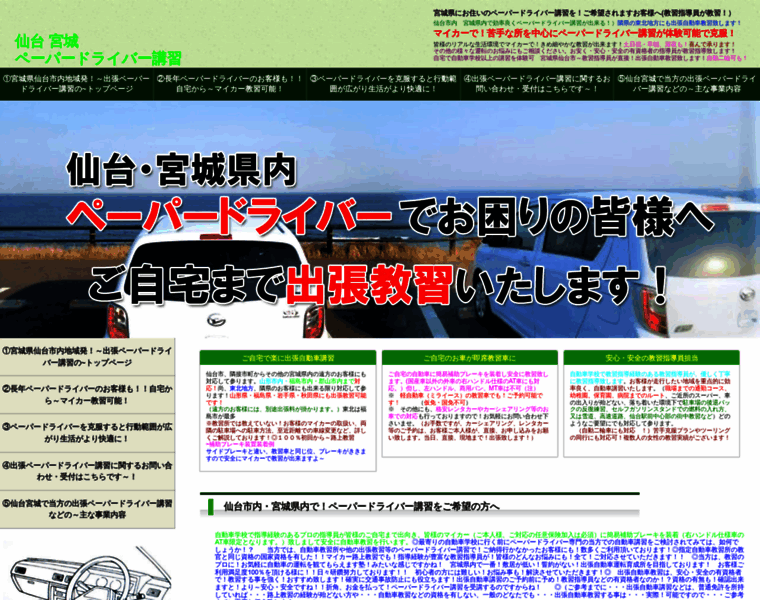Screen dimensions: 760x600
Task: Click the red header line マイカーで！苦手な所を中心に
Action: 584,33
